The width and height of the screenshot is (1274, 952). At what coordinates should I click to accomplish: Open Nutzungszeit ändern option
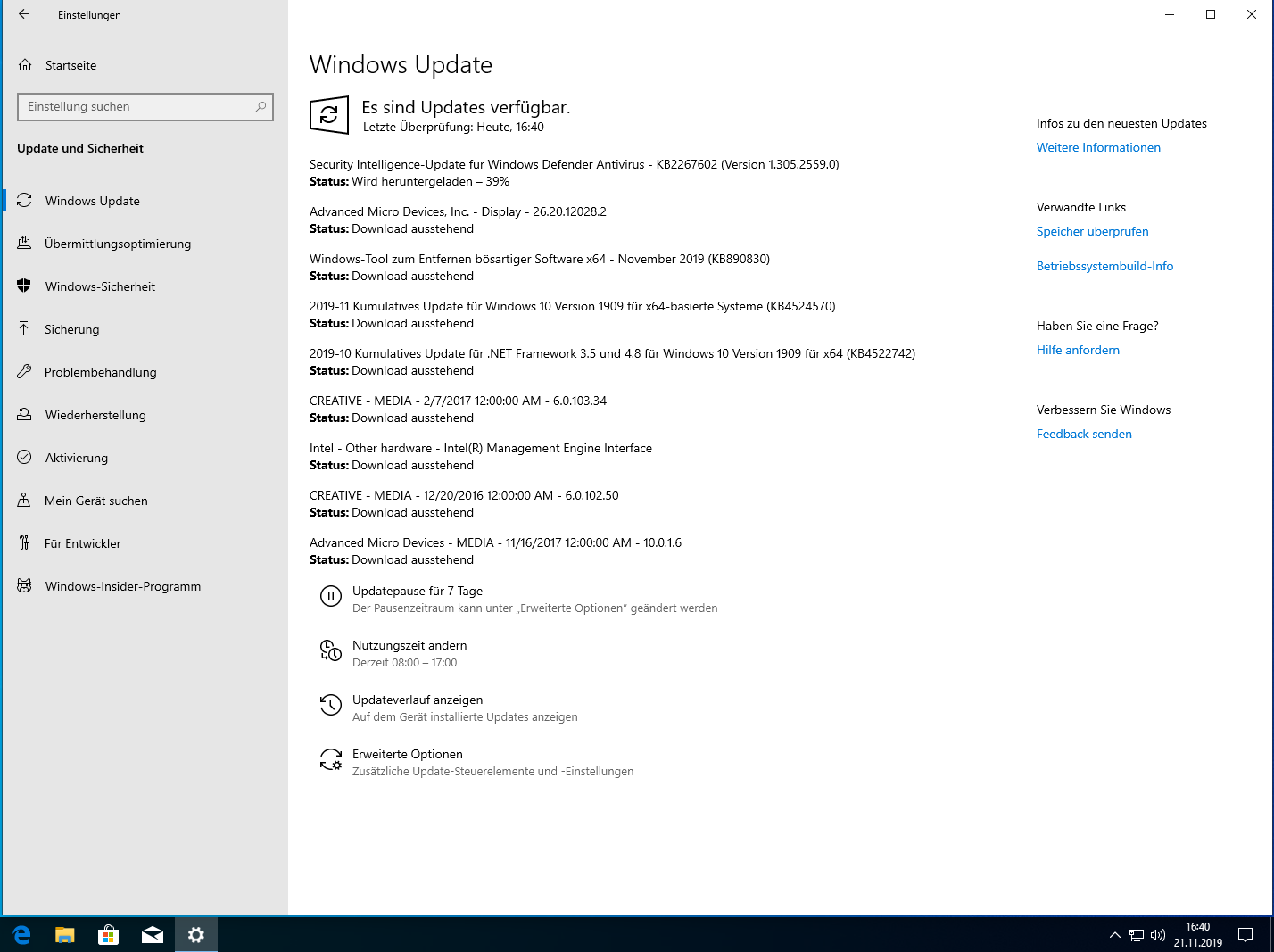click(409, 645)
